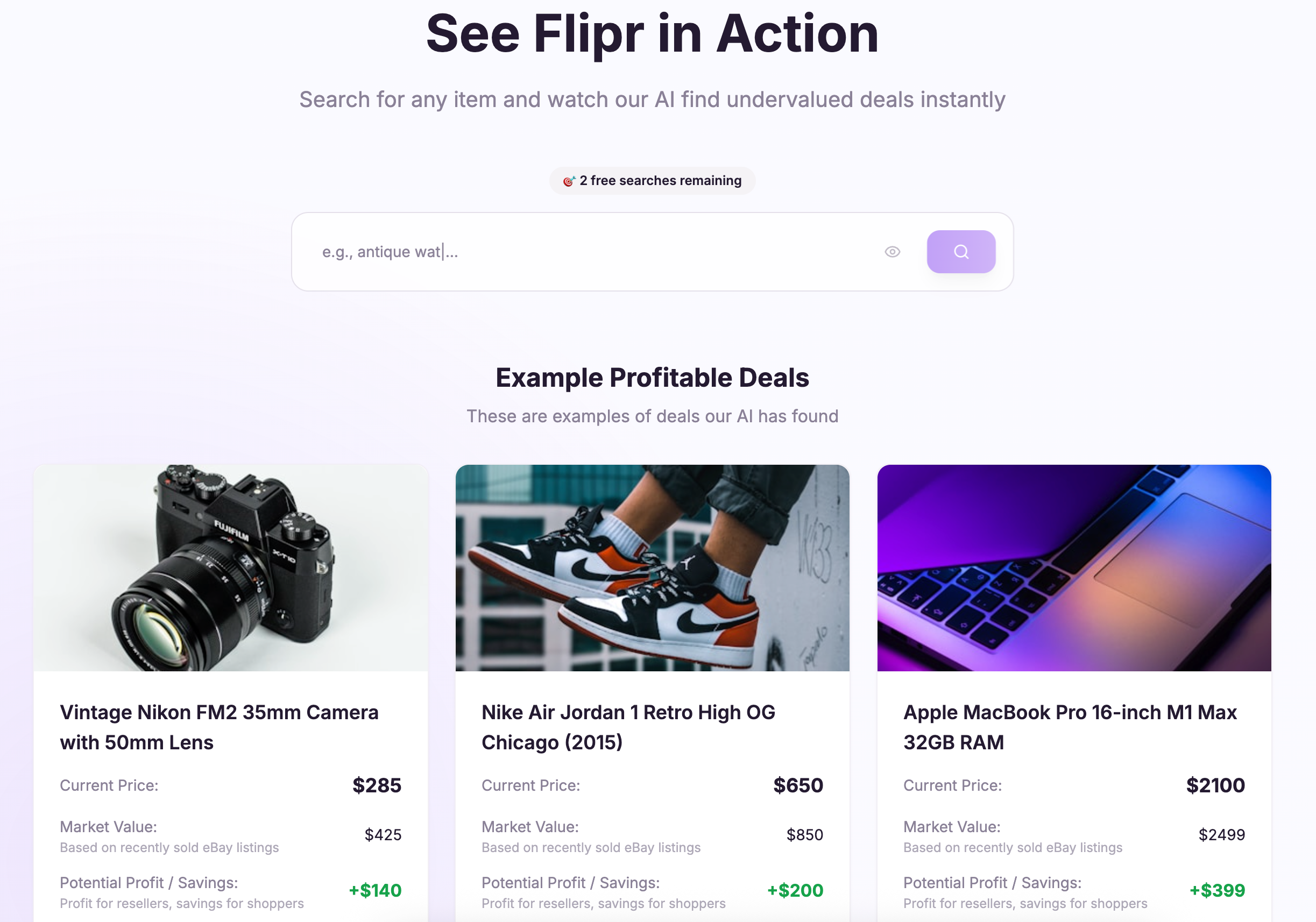This screenshot has height=922, width=1316.
Task: Focus the antique watch search input
Action: (590, 252)
